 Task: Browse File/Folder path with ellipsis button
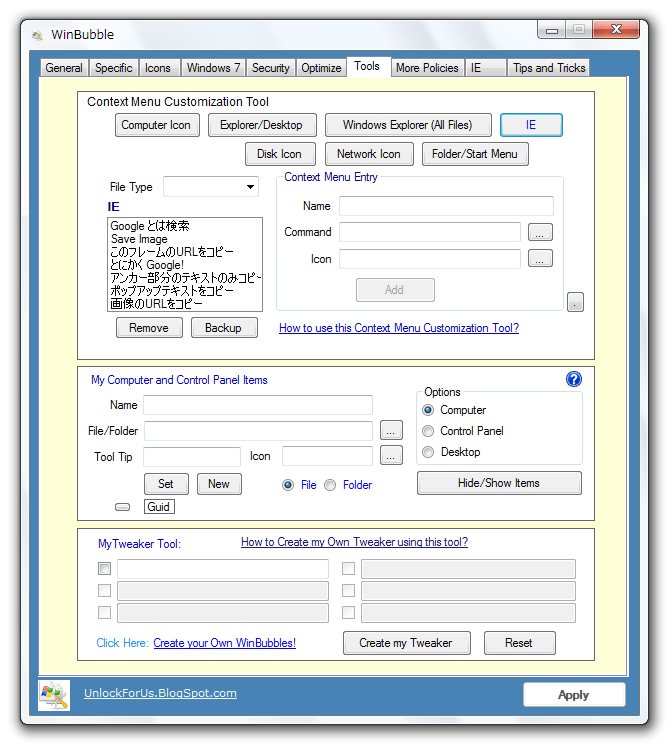(x=391, y=430)
